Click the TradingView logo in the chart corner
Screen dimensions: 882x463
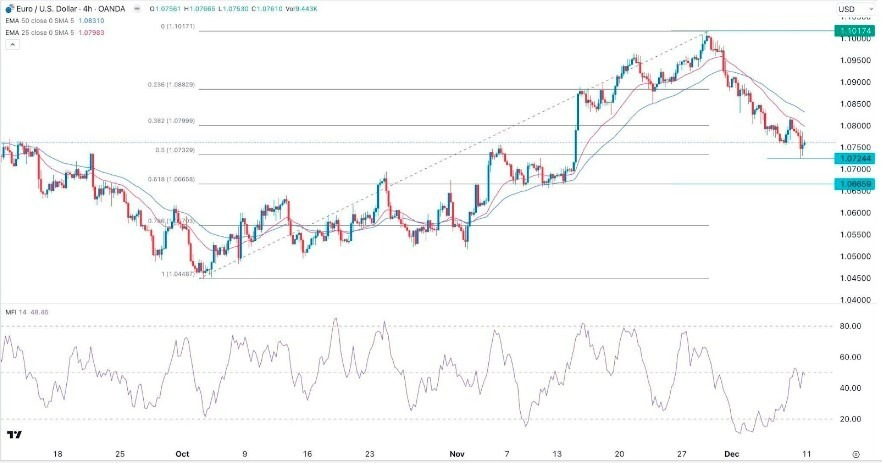coord(15,434)
